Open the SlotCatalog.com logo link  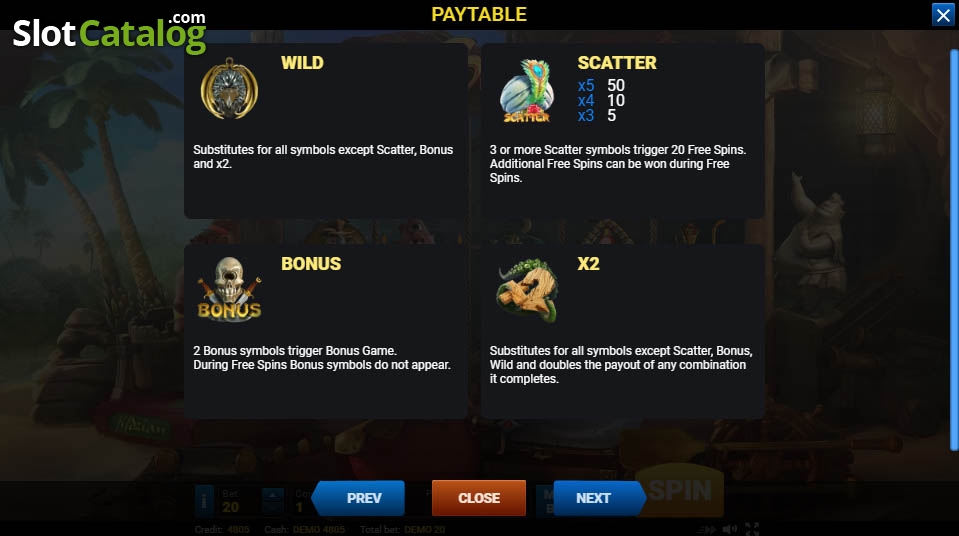[x=109, y=32]
